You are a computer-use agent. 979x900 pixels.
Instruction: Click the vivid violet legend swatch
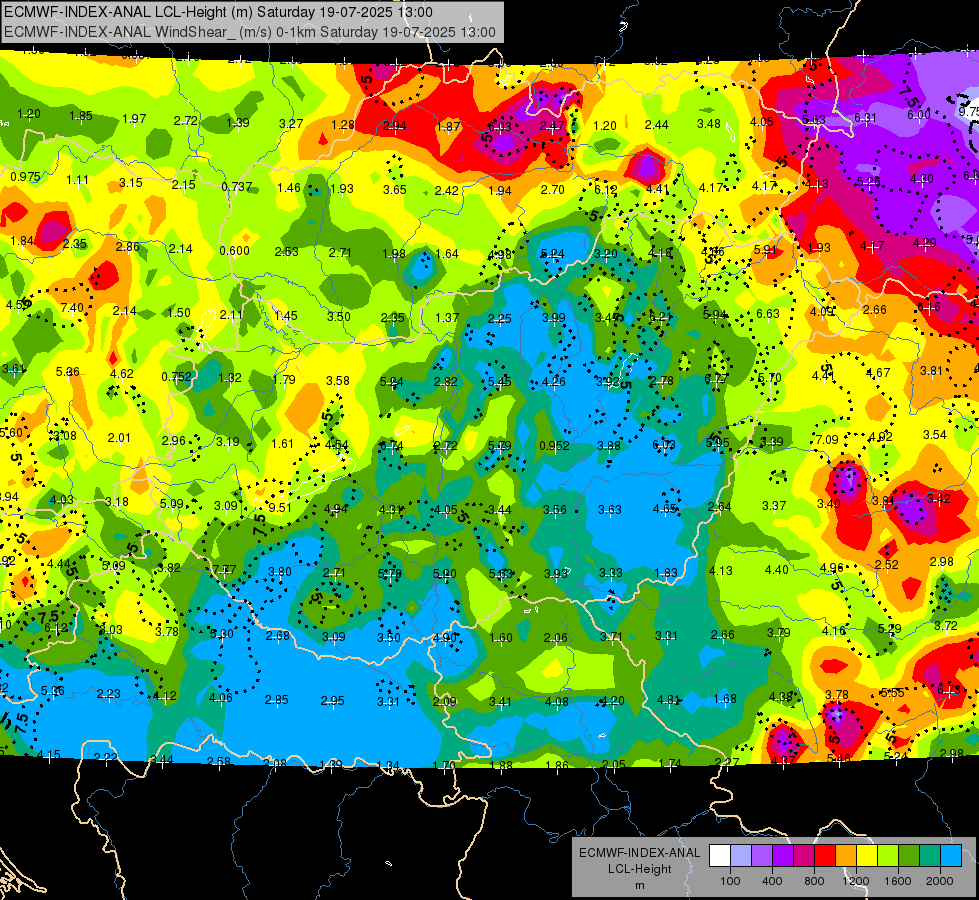(x=783, y=855)
